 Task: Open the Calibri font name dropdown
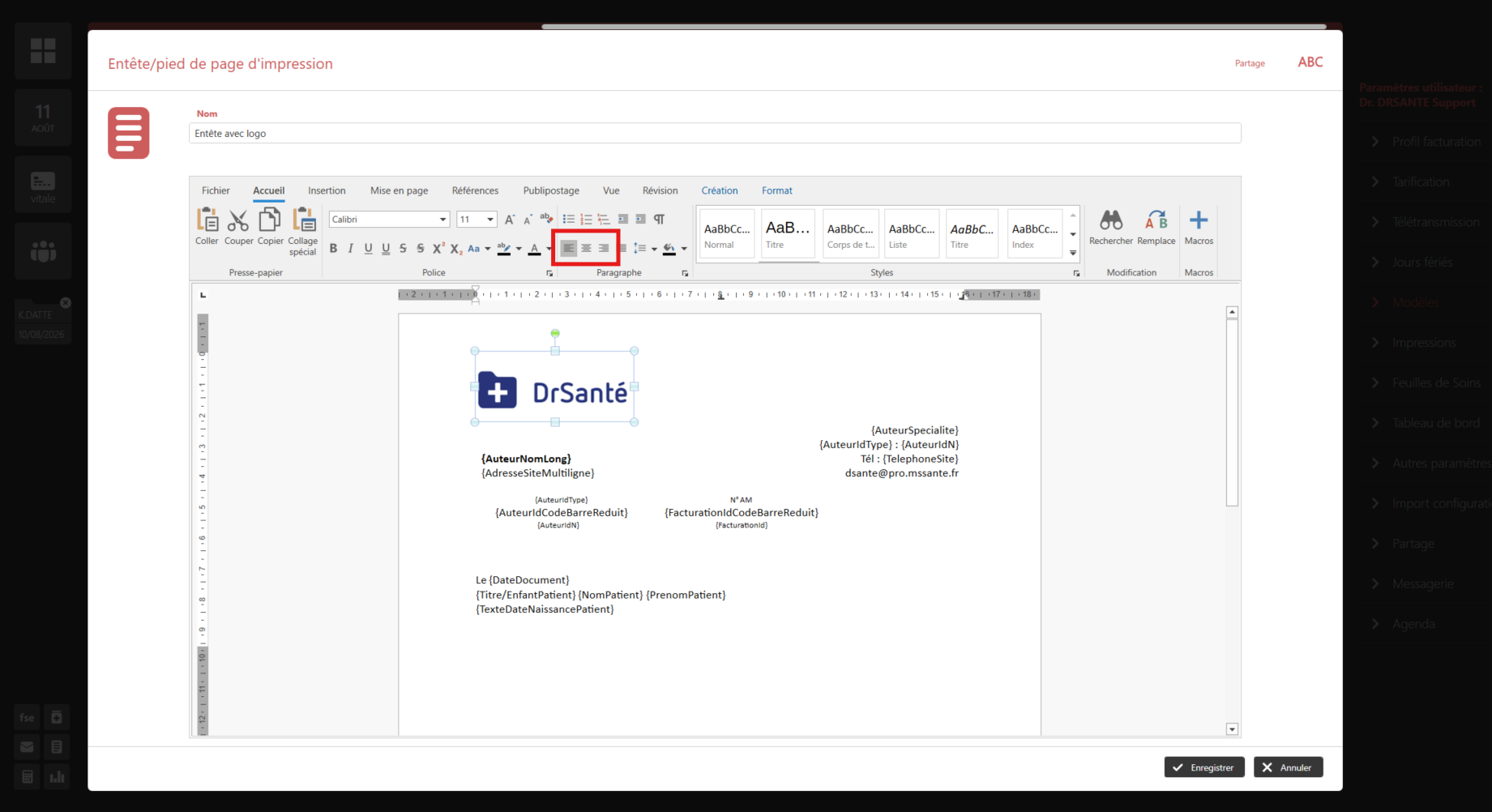click(x=442, y=220)
